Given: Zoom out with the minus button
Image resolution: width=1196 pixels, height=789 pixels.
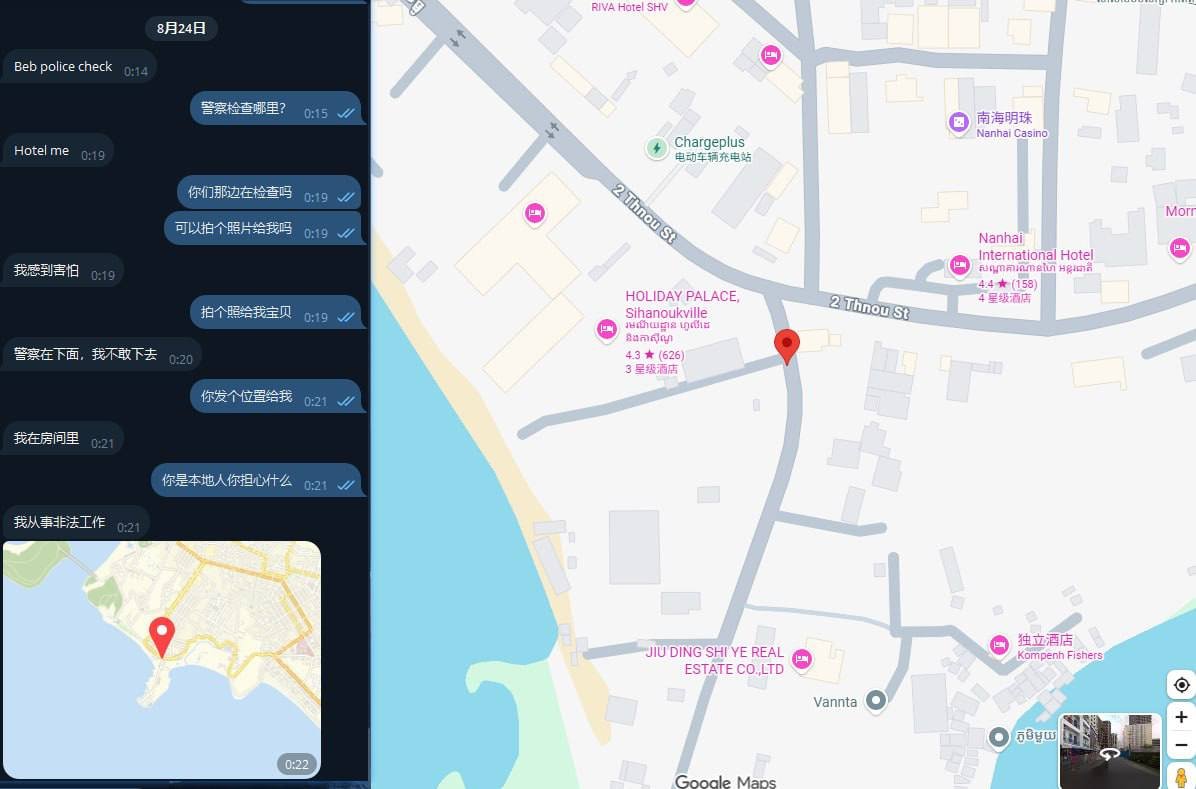Looking at the screenshot, I should pyautogui.click(x=1181, y=746).
